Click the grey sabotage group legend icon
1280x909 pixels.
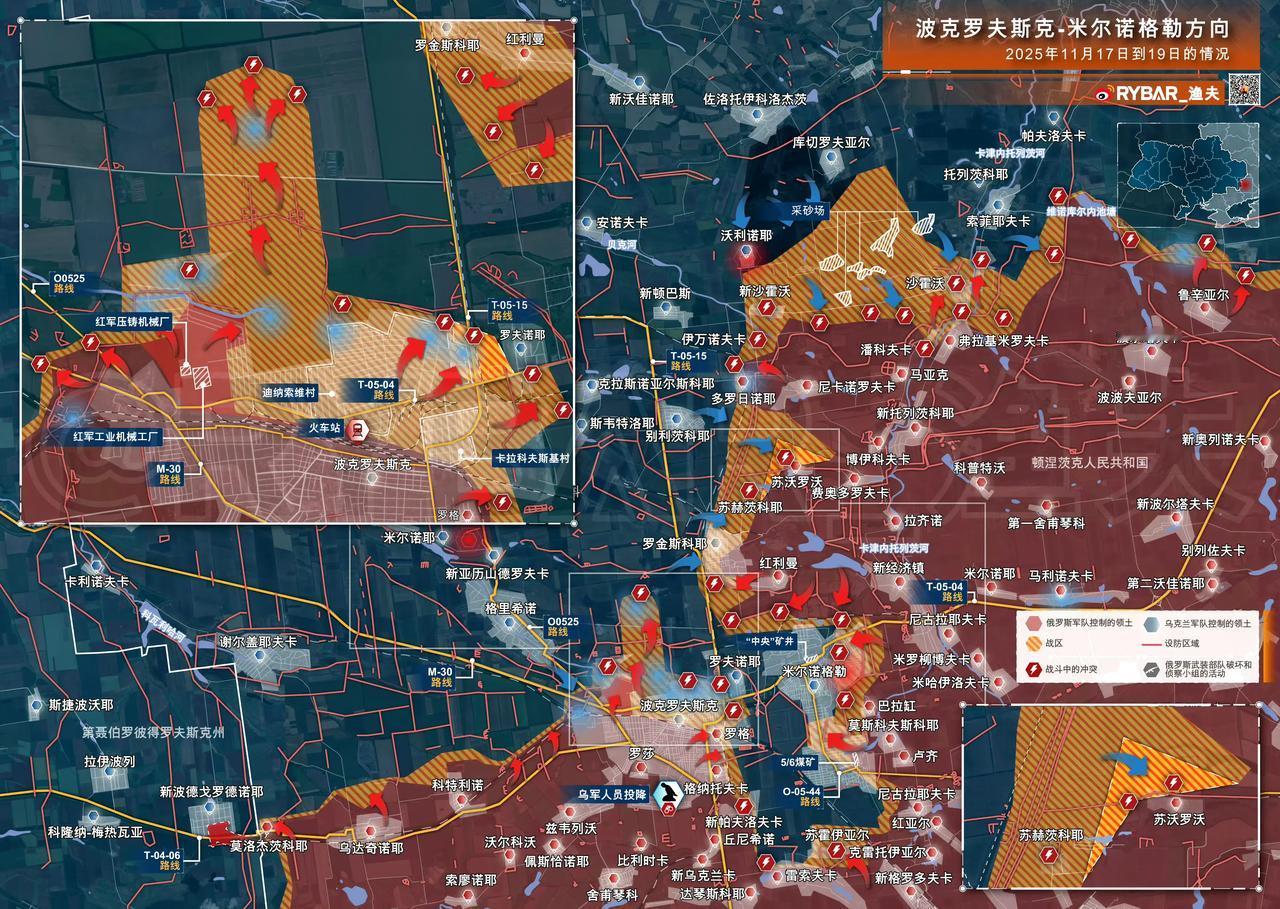tap(1149, 669)
